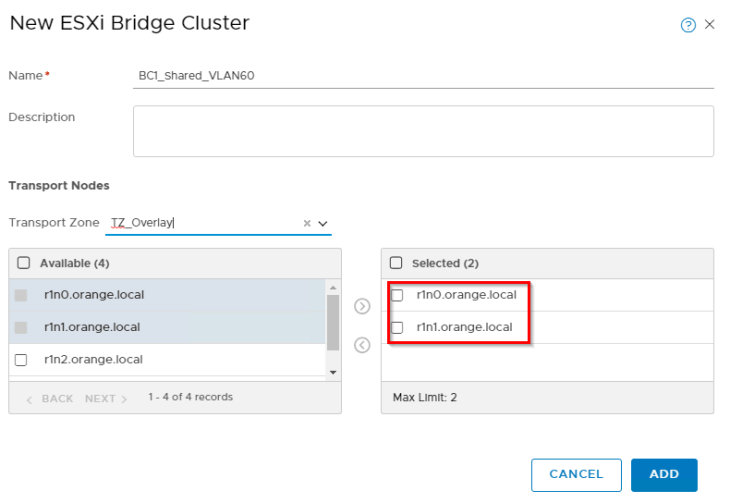
Task: Check r1n1.orange.local in Selected list
Action: tap(398, 327)
